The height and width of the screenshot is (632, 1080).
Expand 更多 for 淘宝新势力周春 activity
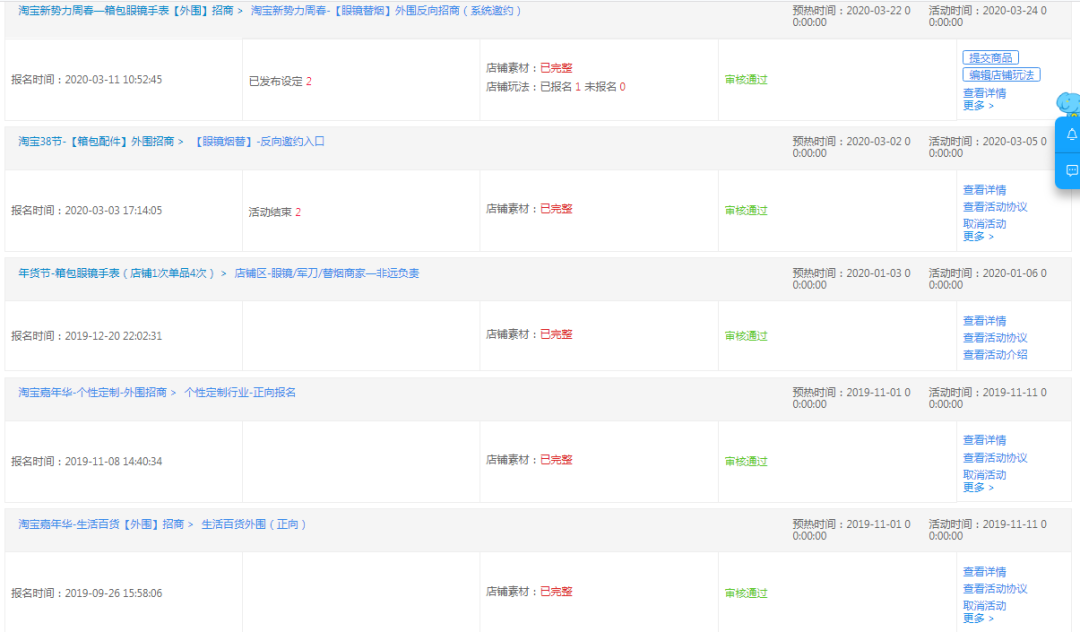[978, 105]
